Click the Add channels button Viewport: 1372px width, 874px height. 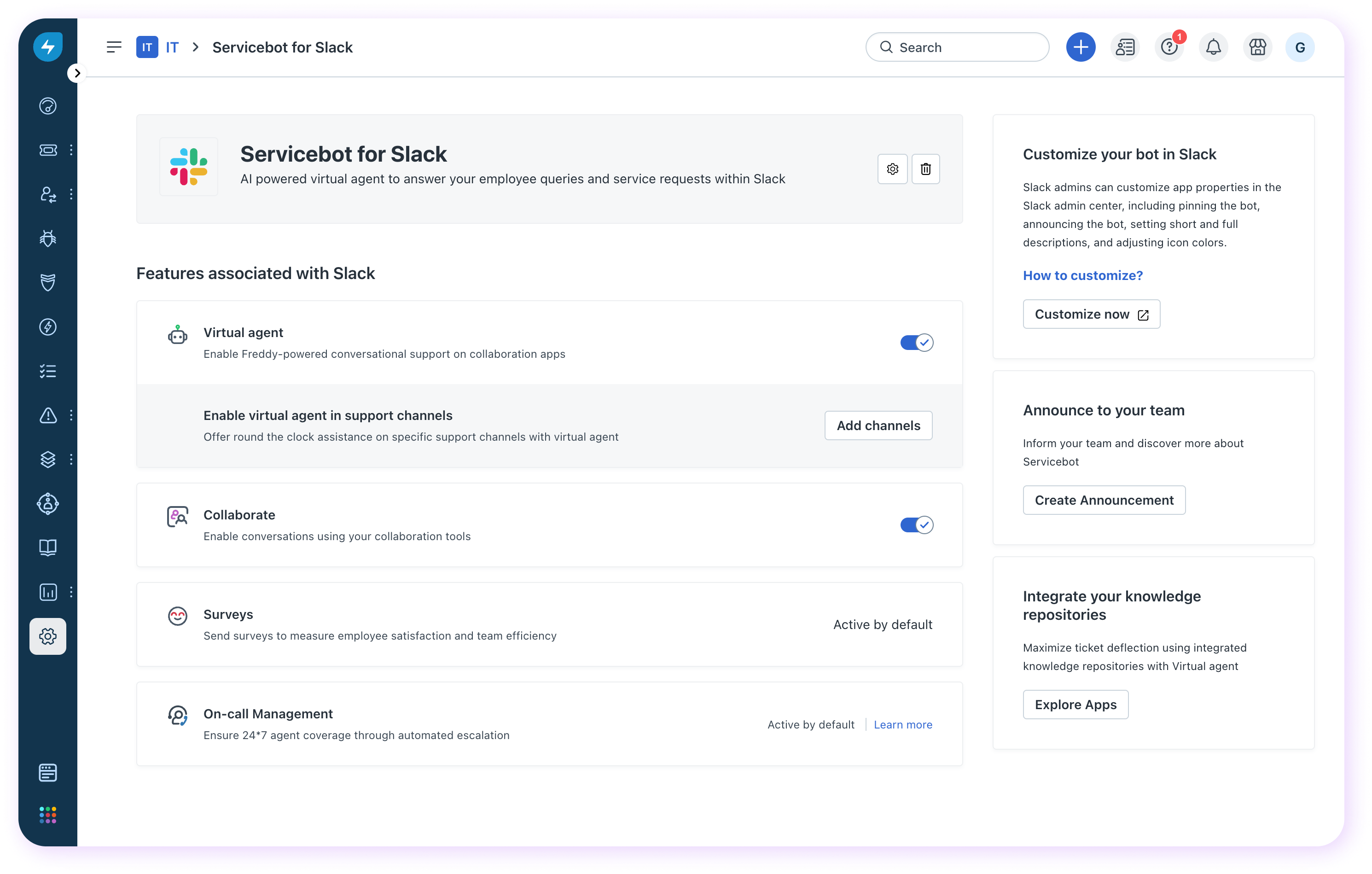point(878,425)
